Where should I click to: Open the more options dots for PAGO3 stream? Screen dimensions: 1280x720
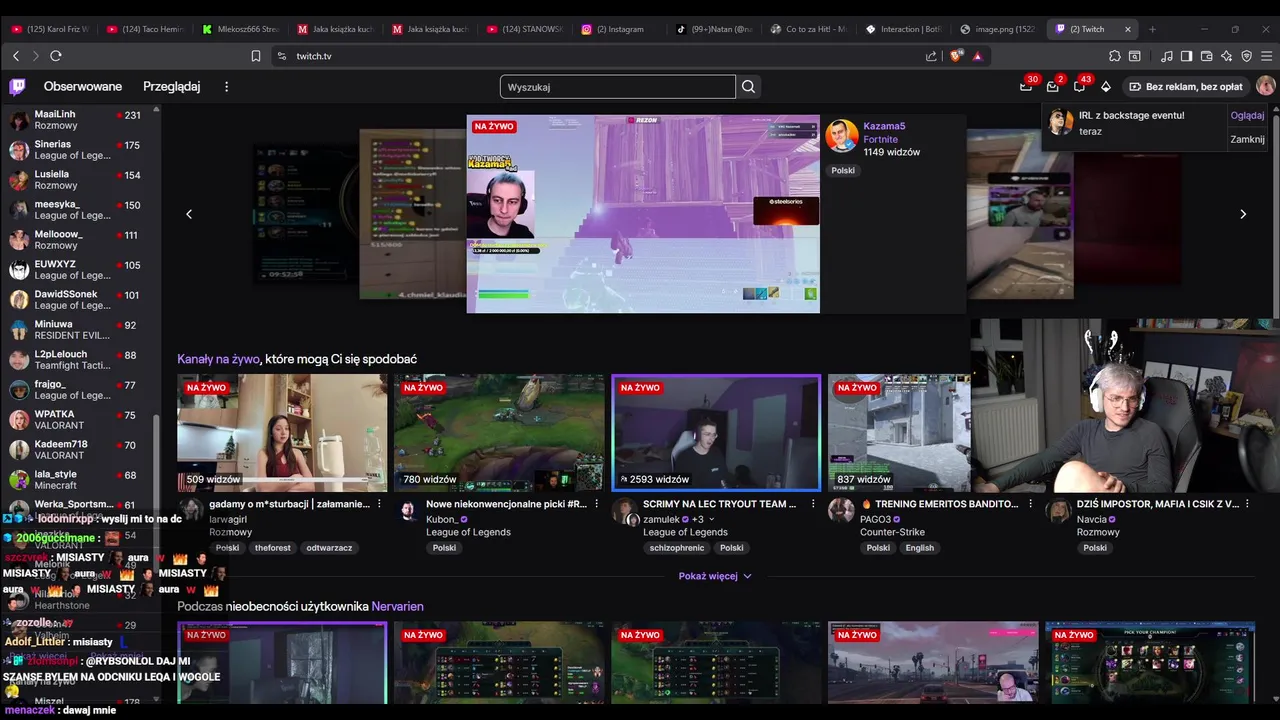(1030, 504)
